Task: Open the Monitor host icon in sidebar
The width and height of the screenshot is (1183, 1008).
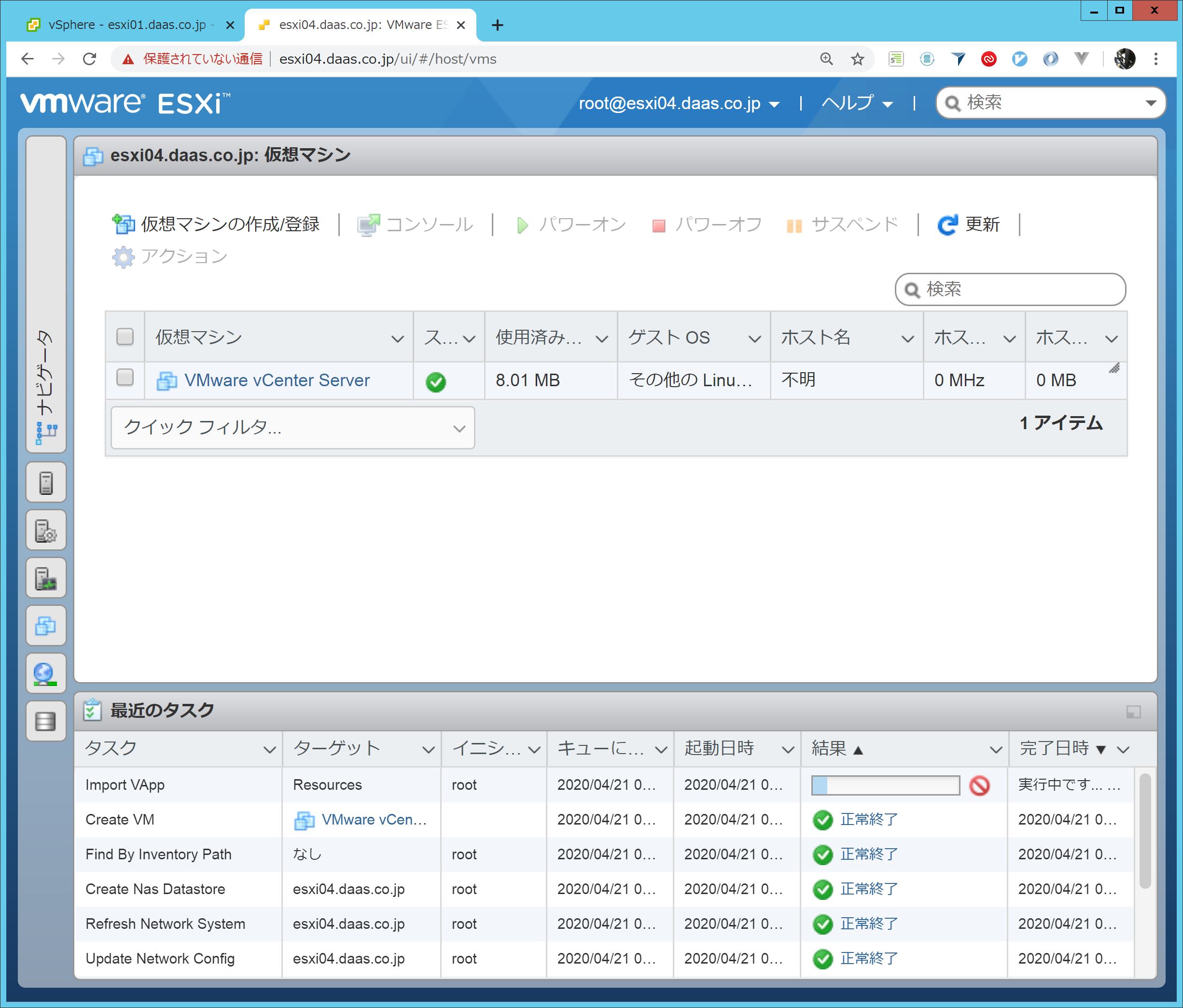Action: pos(46,578)
